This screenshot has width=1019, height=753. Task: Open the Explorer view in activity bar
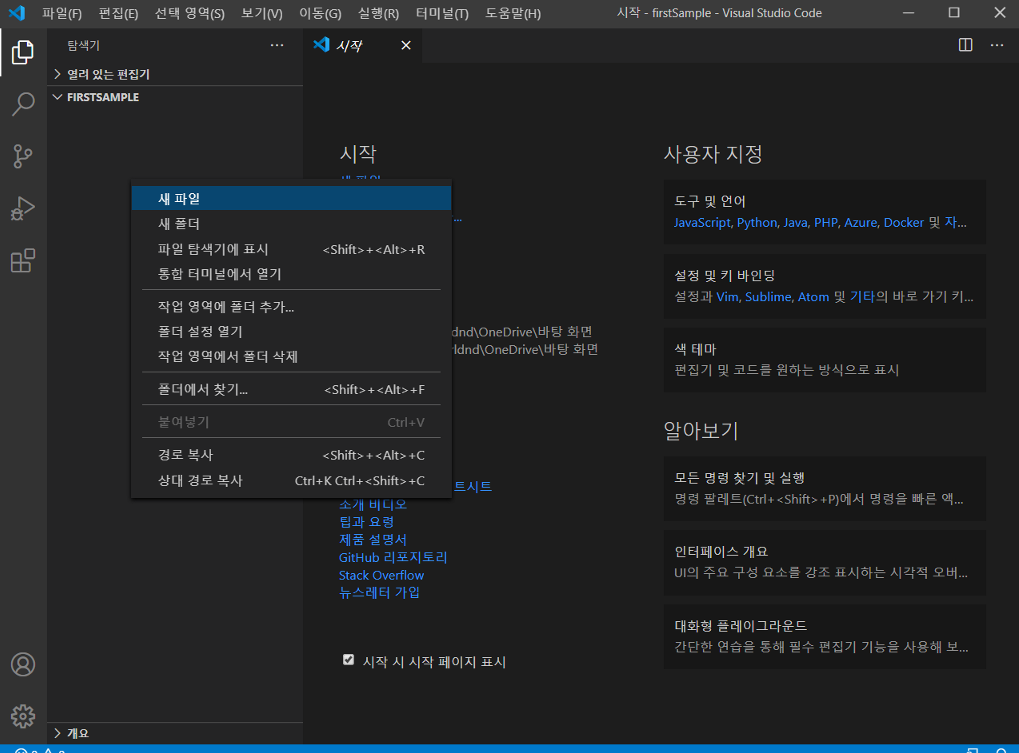(23, 52)
